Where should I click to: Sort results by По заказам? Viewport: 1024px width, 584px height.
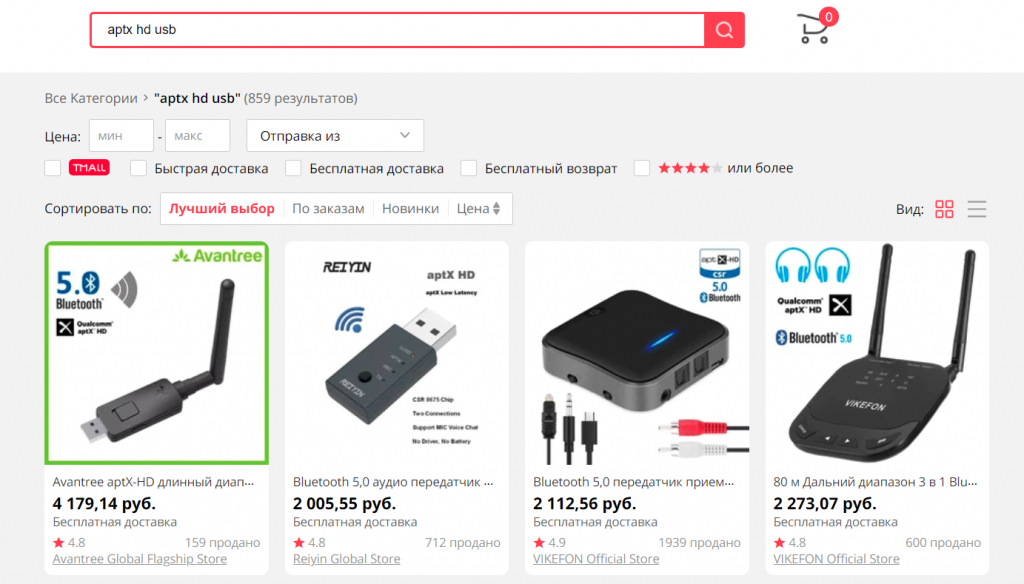[x=328, y=208]
